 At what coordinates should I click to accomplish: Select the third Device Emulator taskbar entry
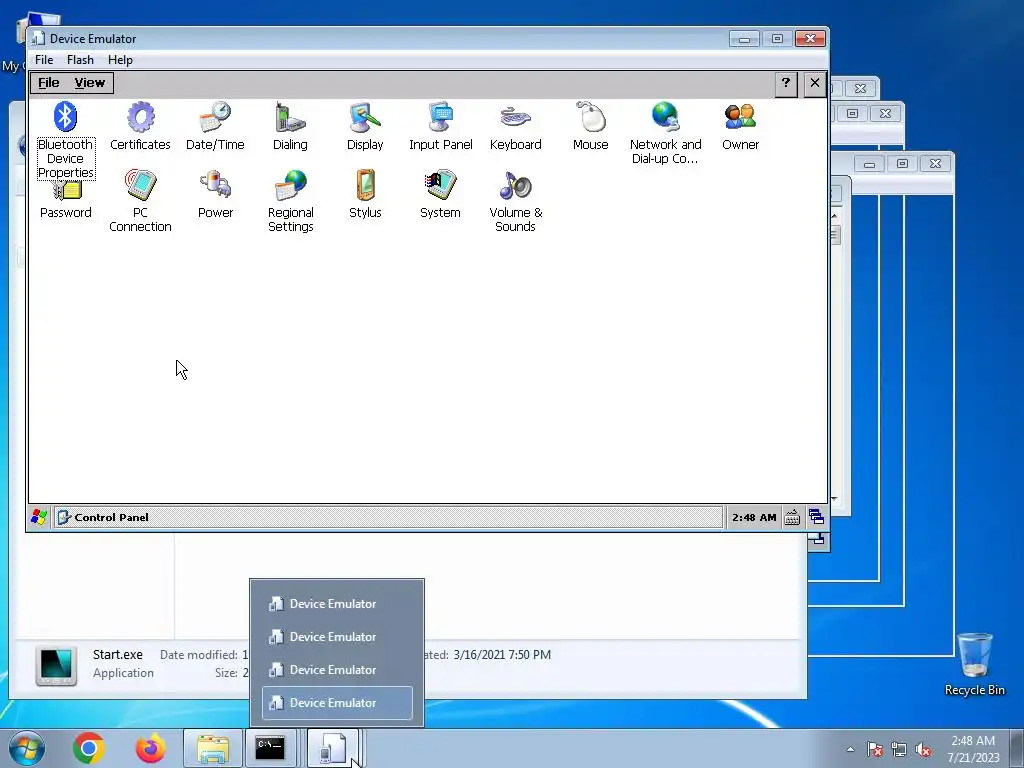[337, 670]
